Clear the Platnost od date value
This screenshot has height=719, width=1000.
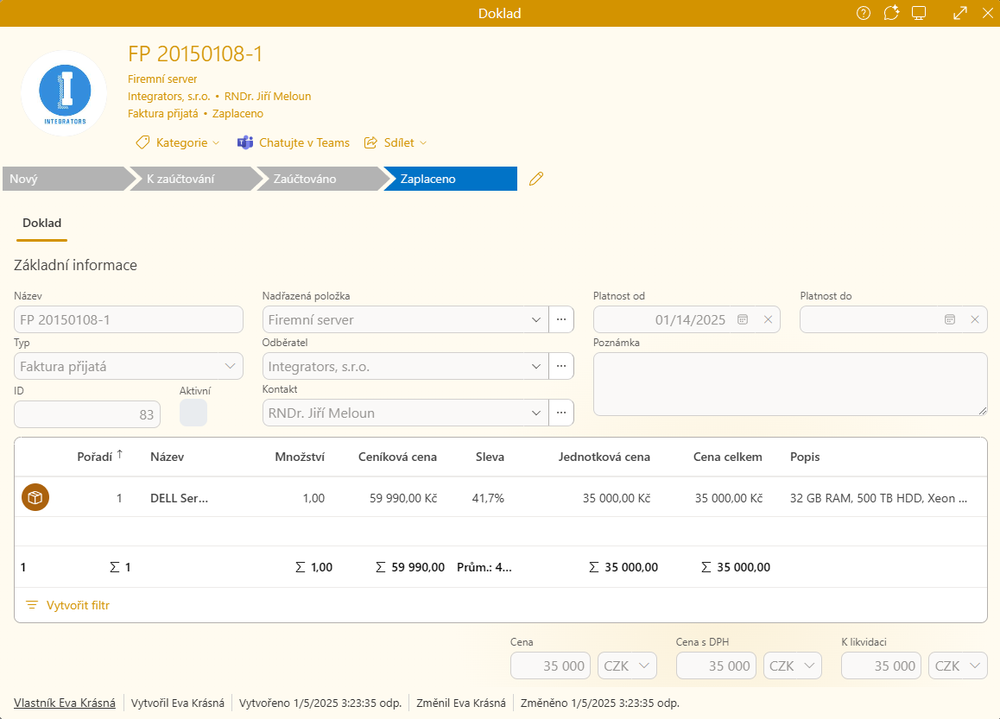pos(768,320)
